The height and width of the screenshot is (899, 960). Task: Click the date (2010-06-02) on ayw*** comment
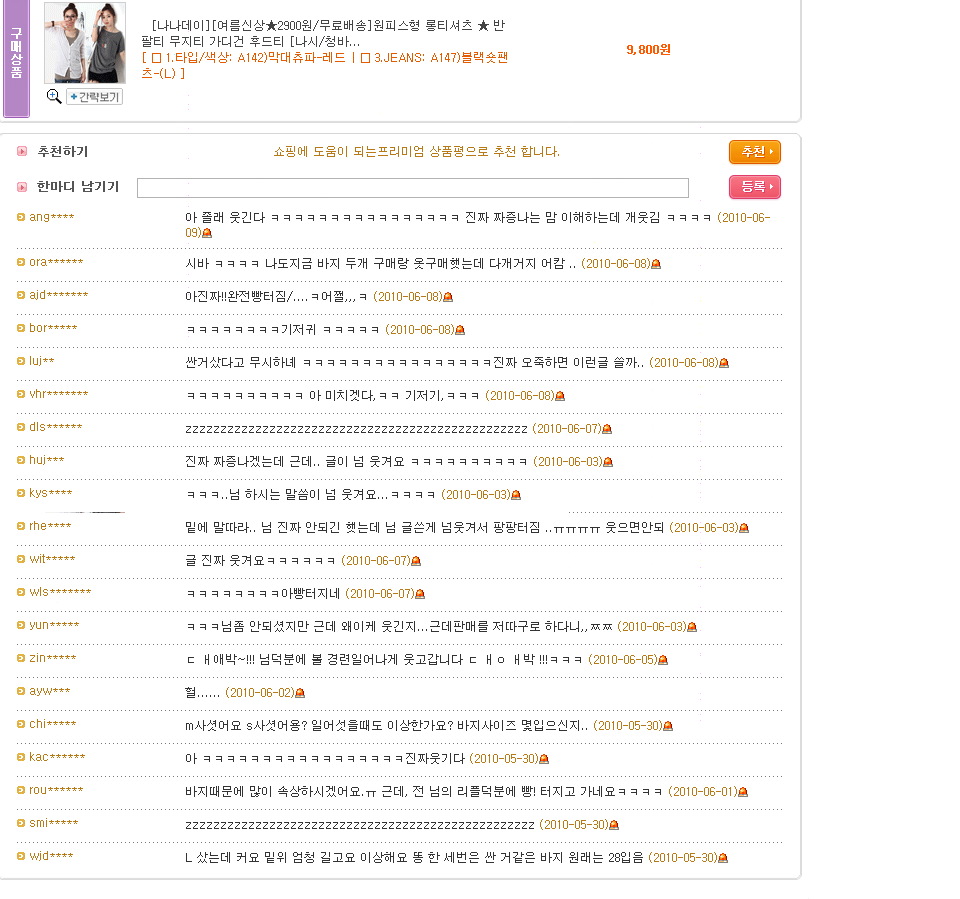tap(260, 693)
